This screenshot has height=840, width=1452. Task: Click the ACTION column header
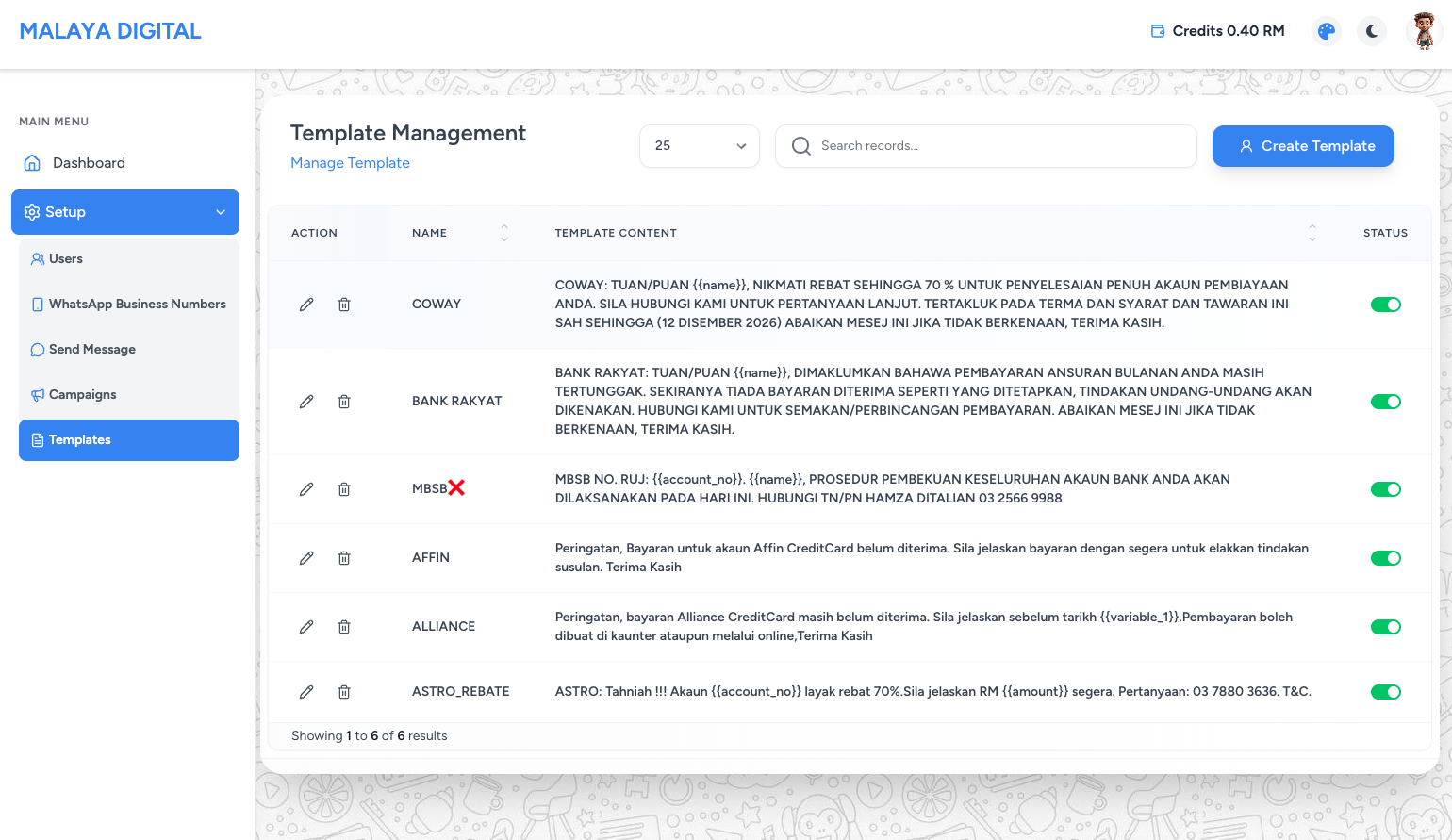pos(314,233)
